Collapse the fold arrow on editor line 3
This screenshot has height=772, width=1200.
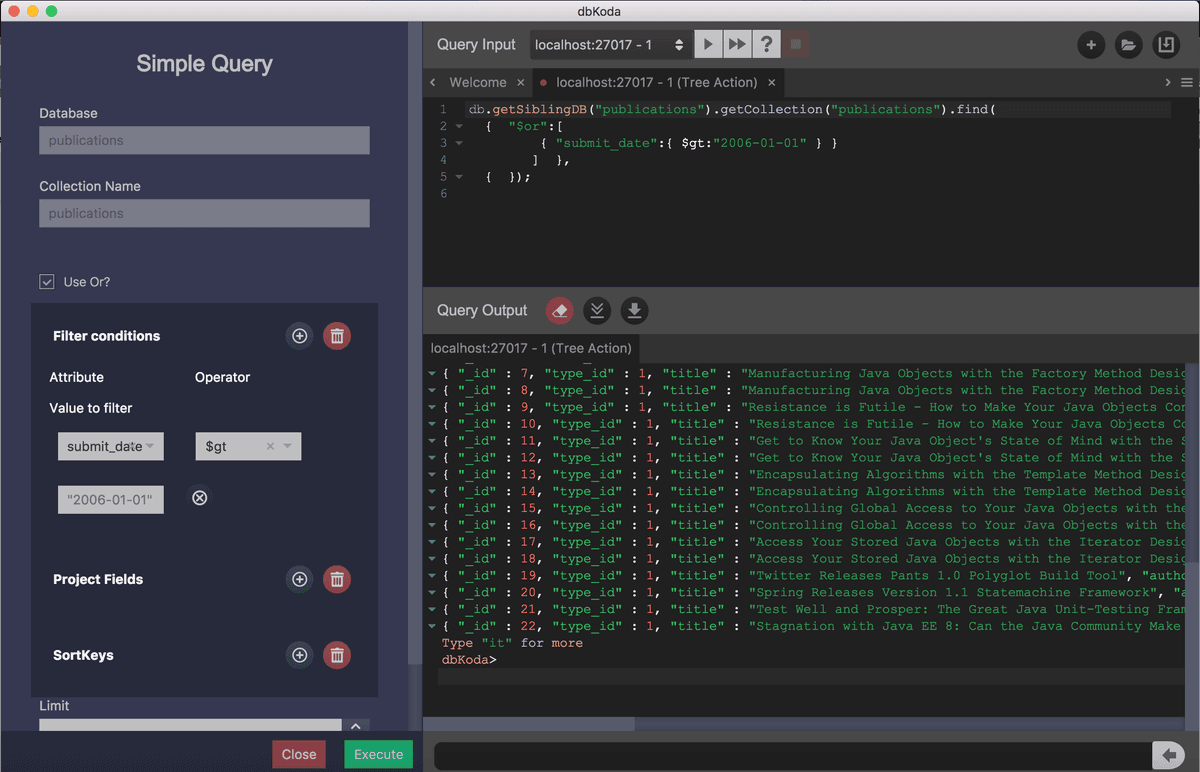[x=459, y=143]
